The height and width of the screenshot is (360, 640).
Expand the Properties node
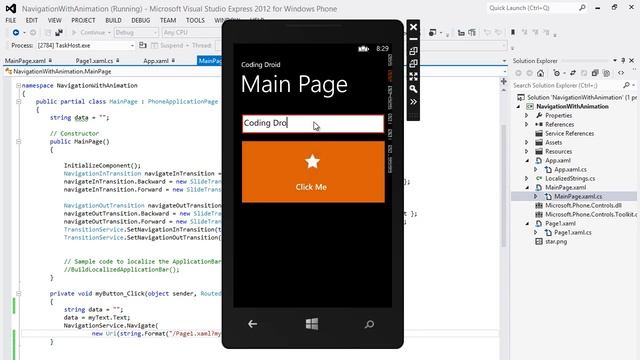(x=527, y=116)
